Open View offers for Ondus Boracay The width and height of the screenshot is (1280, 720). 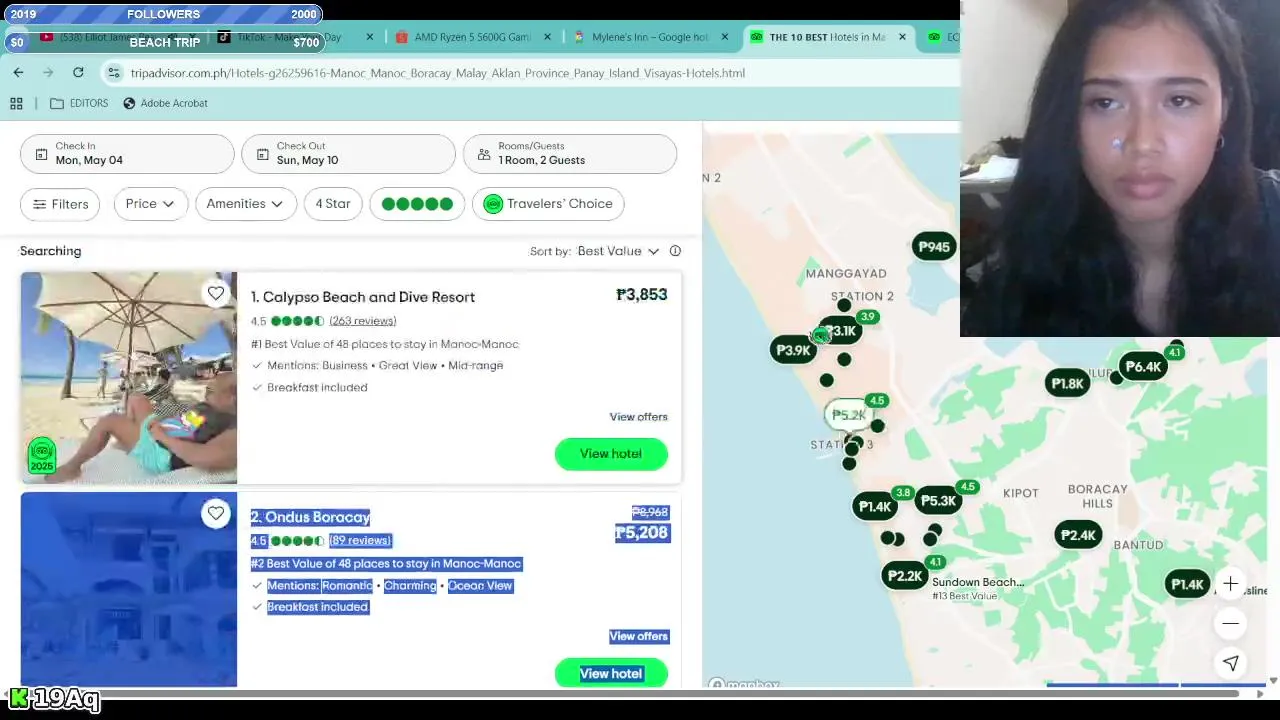(x=639, y=636)
